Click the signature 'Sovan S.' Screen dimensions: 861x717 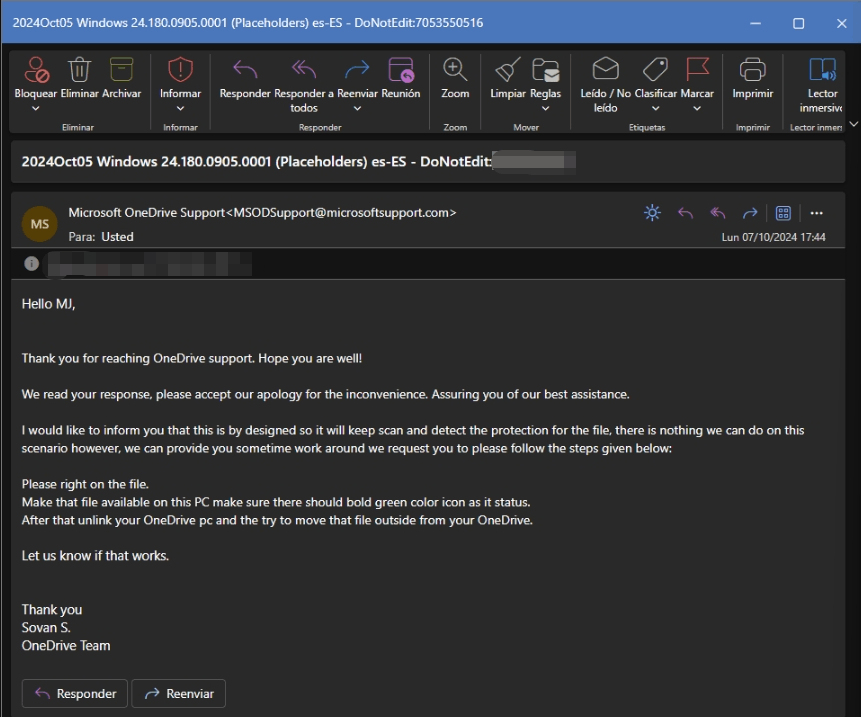click(46, 628)
